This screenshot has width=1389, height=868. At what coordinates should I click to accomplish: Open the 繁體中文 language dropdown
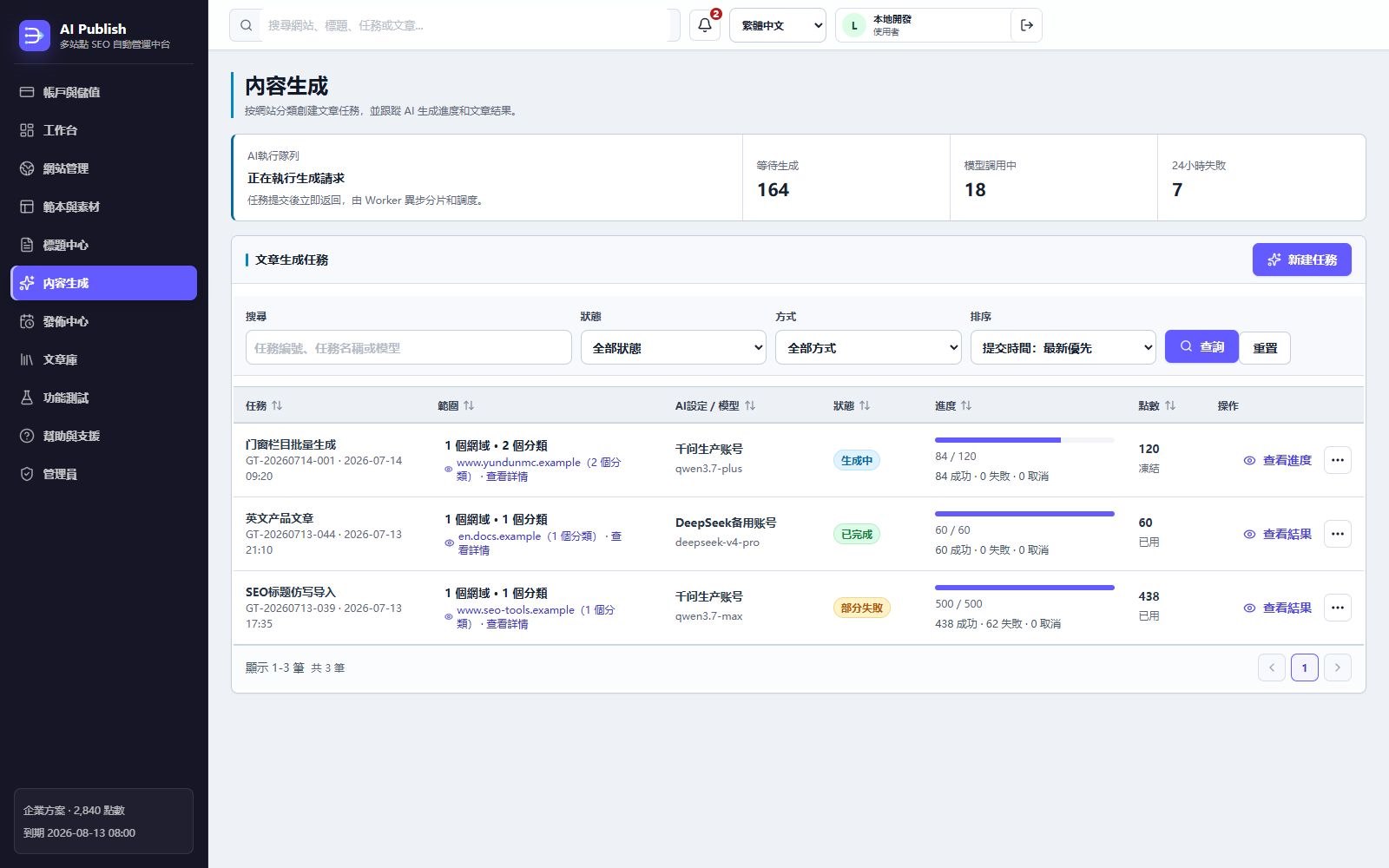coord(778,25)
